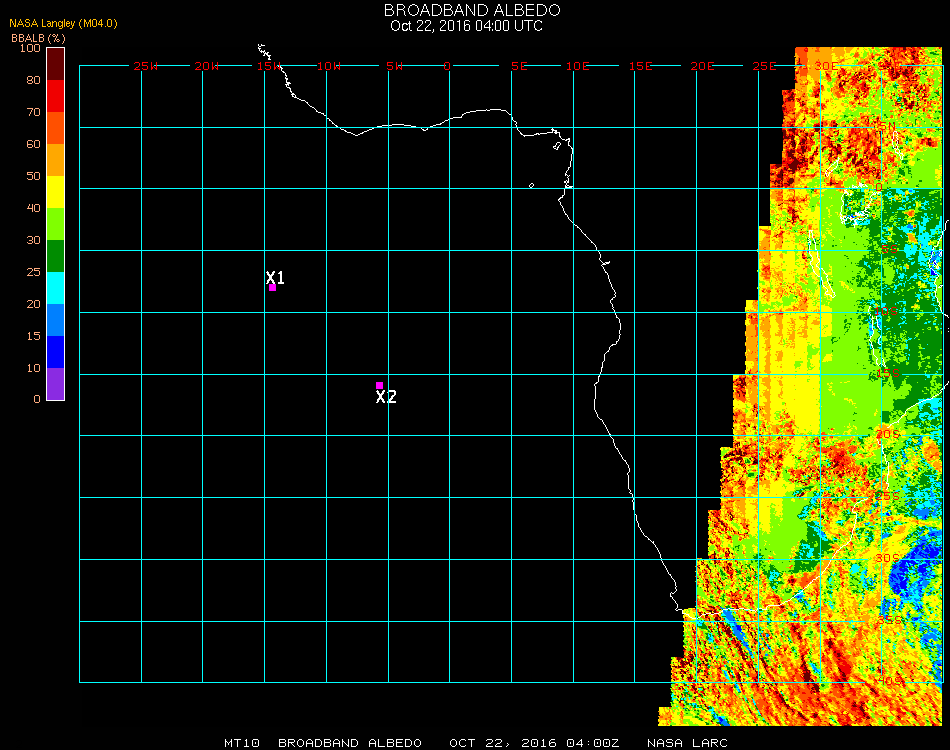Select the dark blue 10-15 colorbar segment
Screen dimensions: 950x750
click(x=55, y=352)
